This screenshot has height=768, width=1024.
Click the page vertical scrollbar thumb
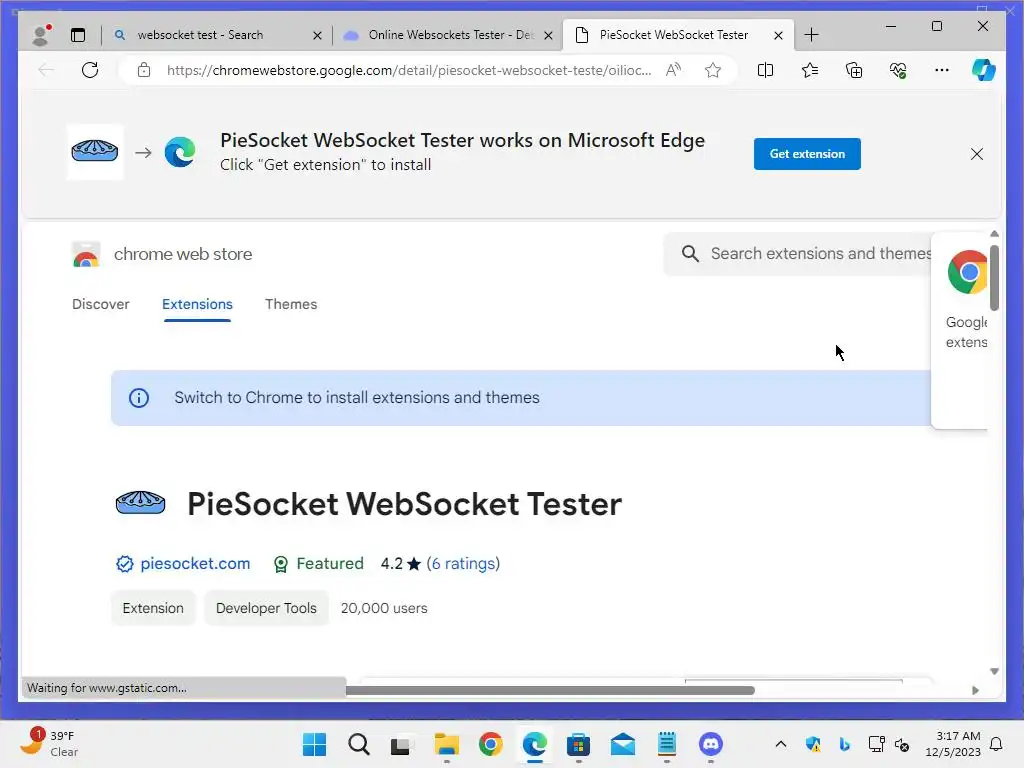[994, 278]
